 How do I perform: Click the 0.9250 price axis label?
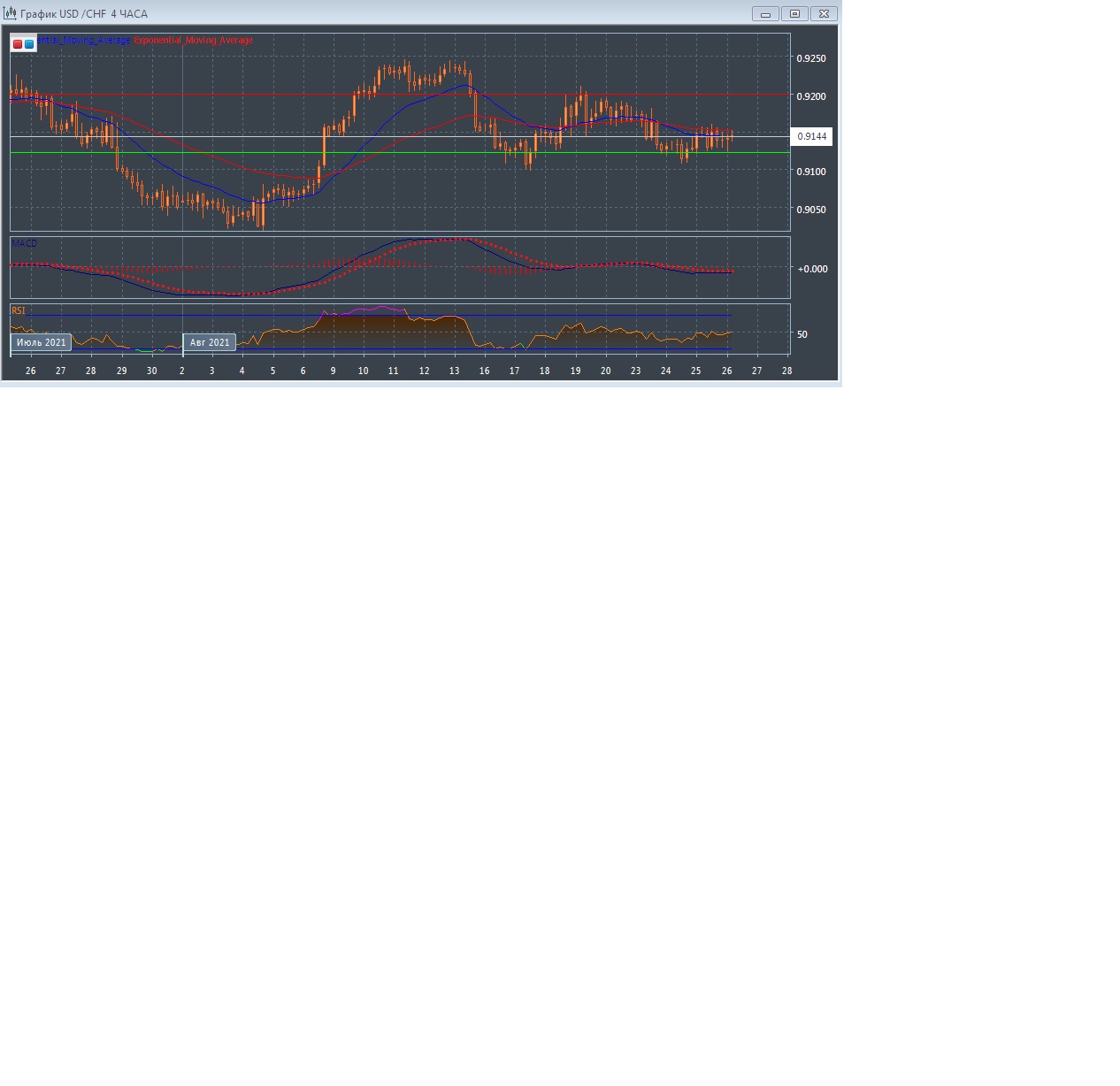click(811, 58)
